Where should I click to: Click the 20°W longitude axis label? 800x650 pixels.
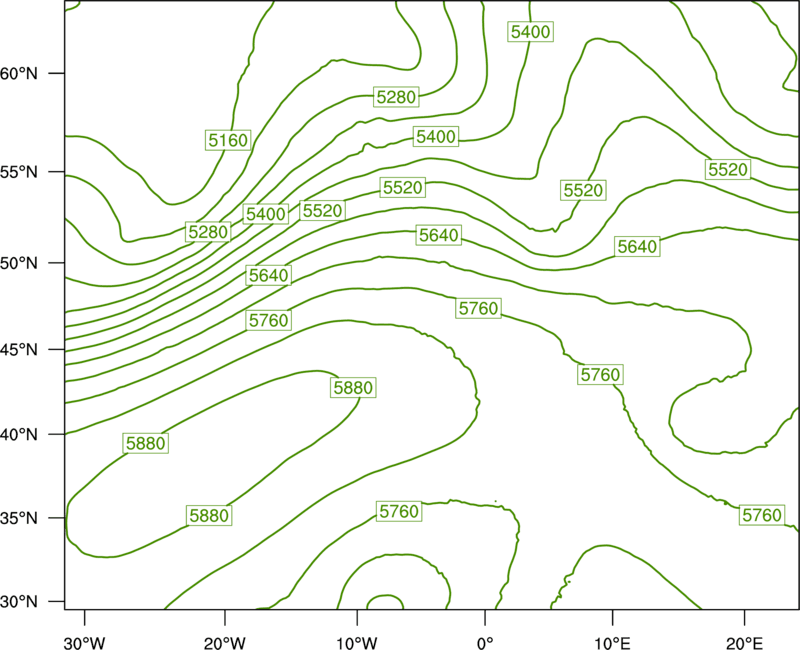225,643
